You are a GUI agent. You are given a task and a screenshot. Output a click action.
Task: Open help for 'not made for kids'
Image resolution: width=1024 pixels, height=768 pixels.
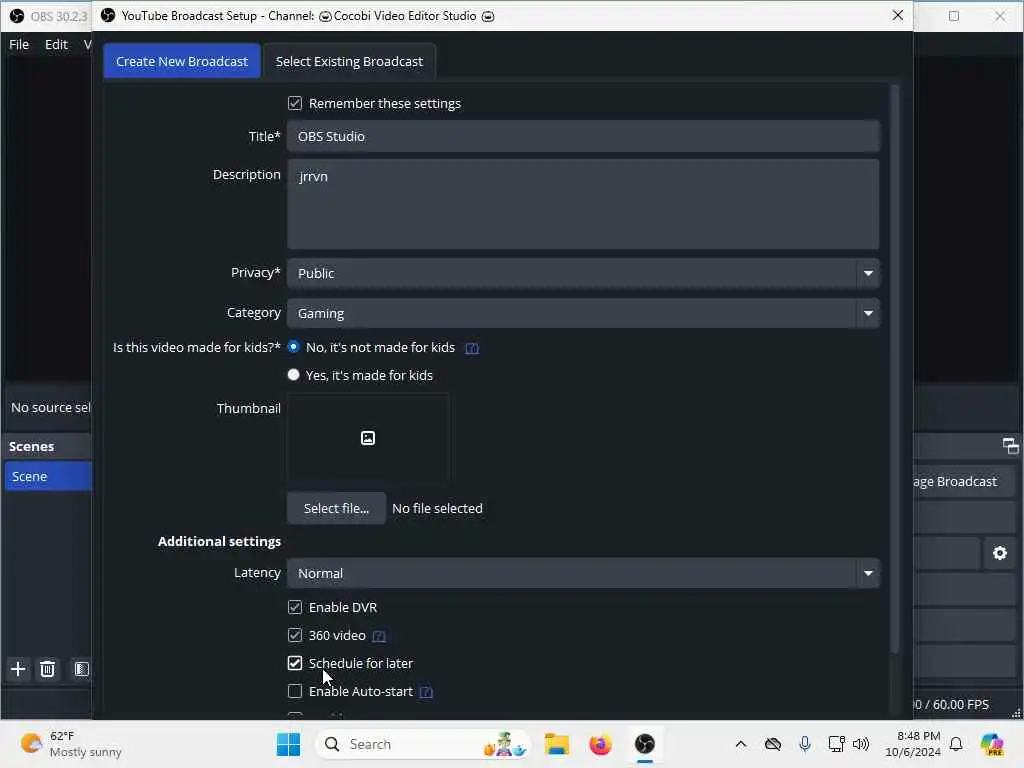pyautogui.click(x=472, y=348)
